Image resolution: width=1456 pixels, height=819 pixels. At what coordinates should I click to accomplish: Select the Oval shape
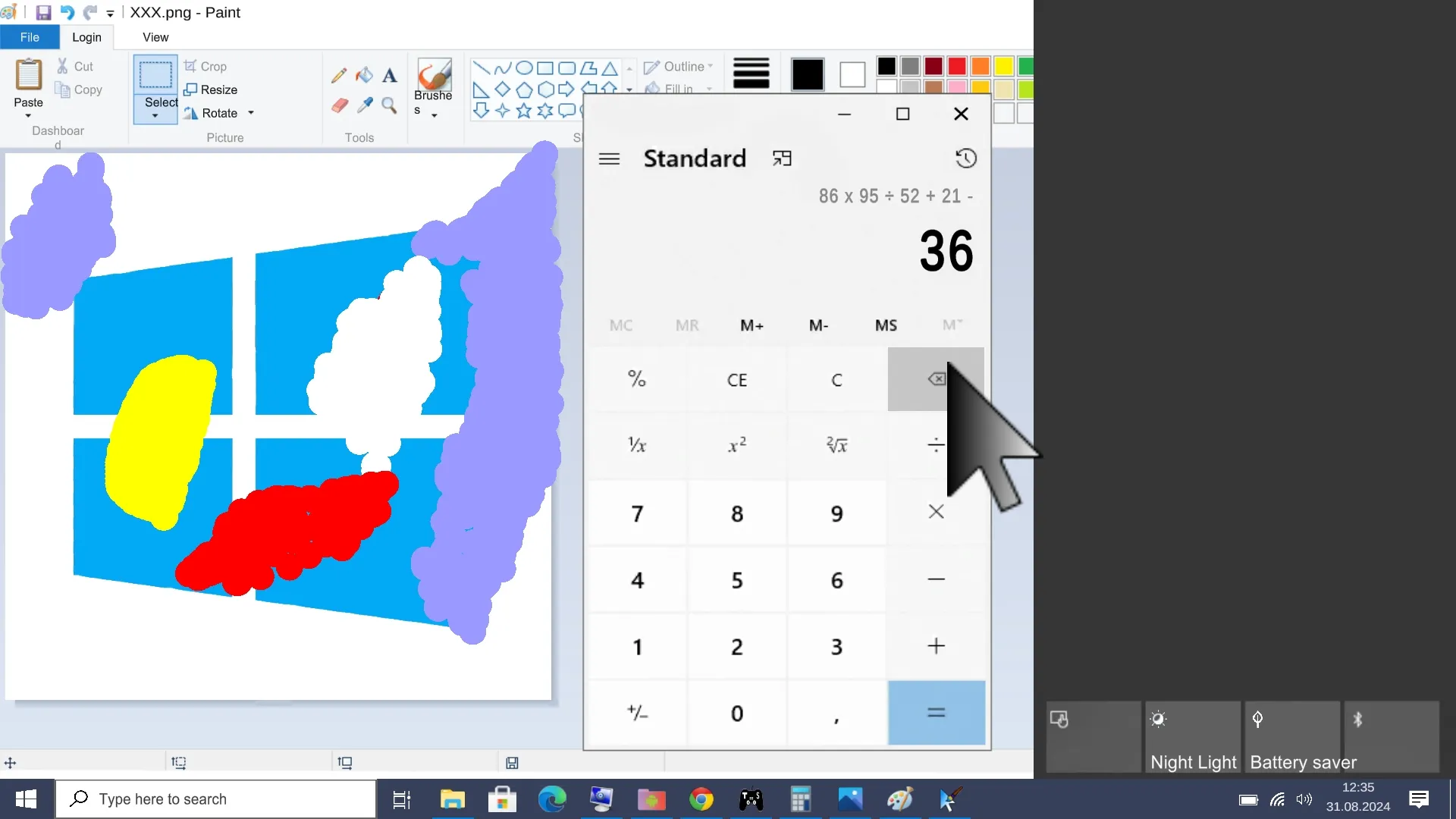pos(525,67)
